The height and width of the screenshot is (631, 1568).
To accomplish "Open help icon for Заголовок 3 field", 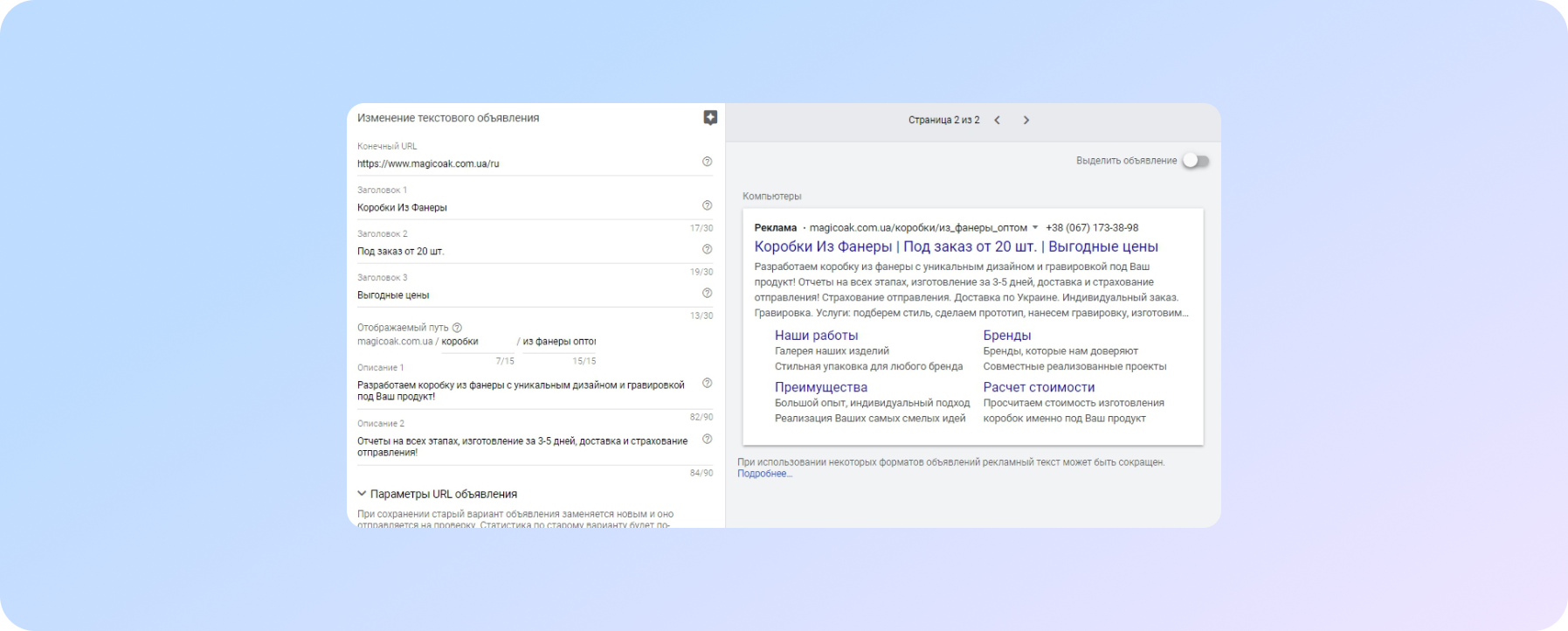I will pyautogui.click(x=707, y=293).
